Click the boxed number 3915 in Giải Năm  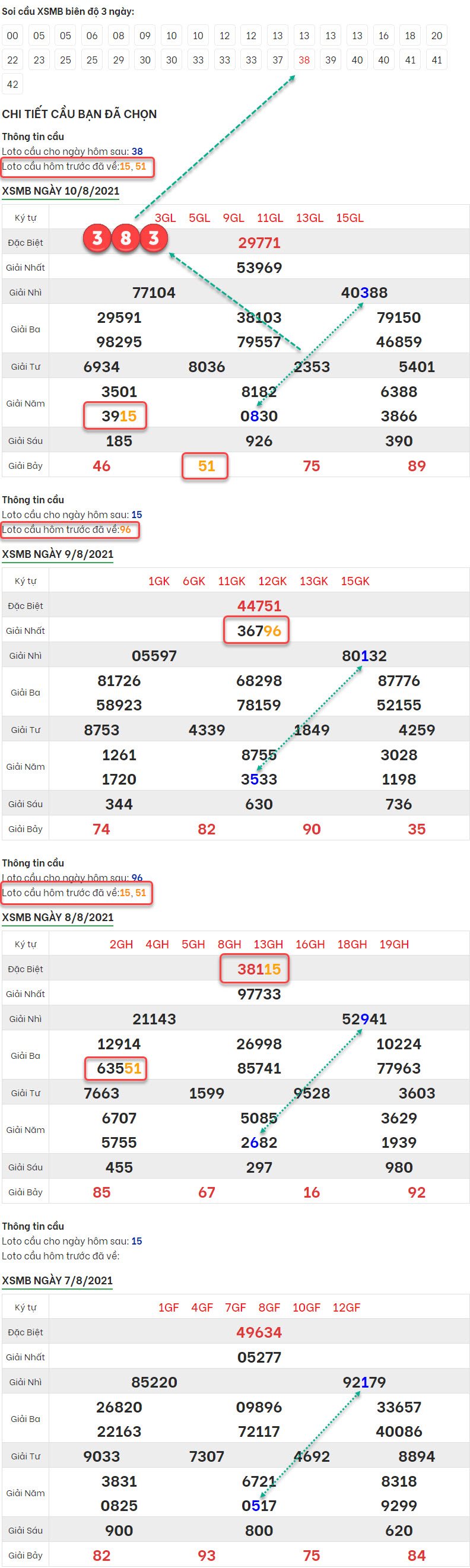(119, 417)
